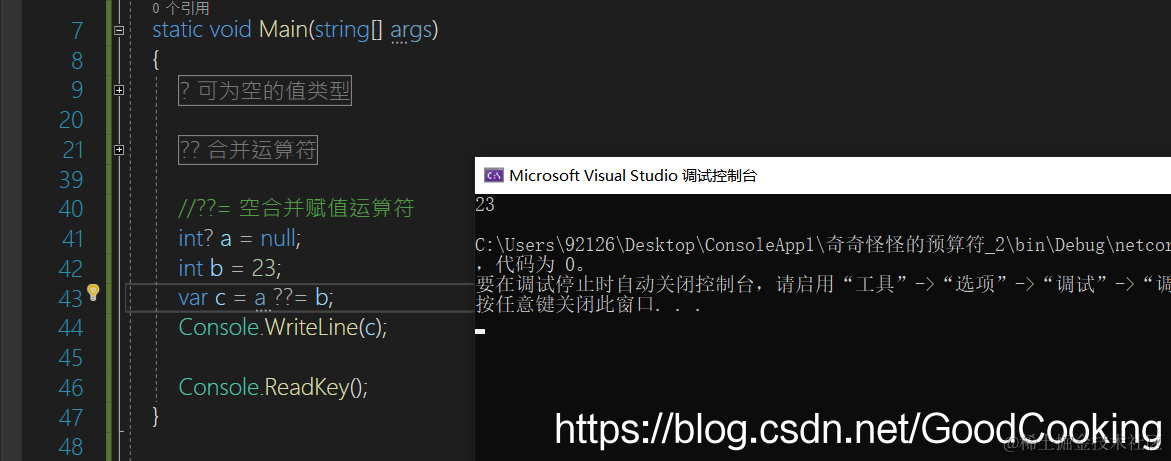Click the 'Microsoft Visual Studio 调试控制台' title bar
1171x461 pixels.
click(x=823, y=176)
